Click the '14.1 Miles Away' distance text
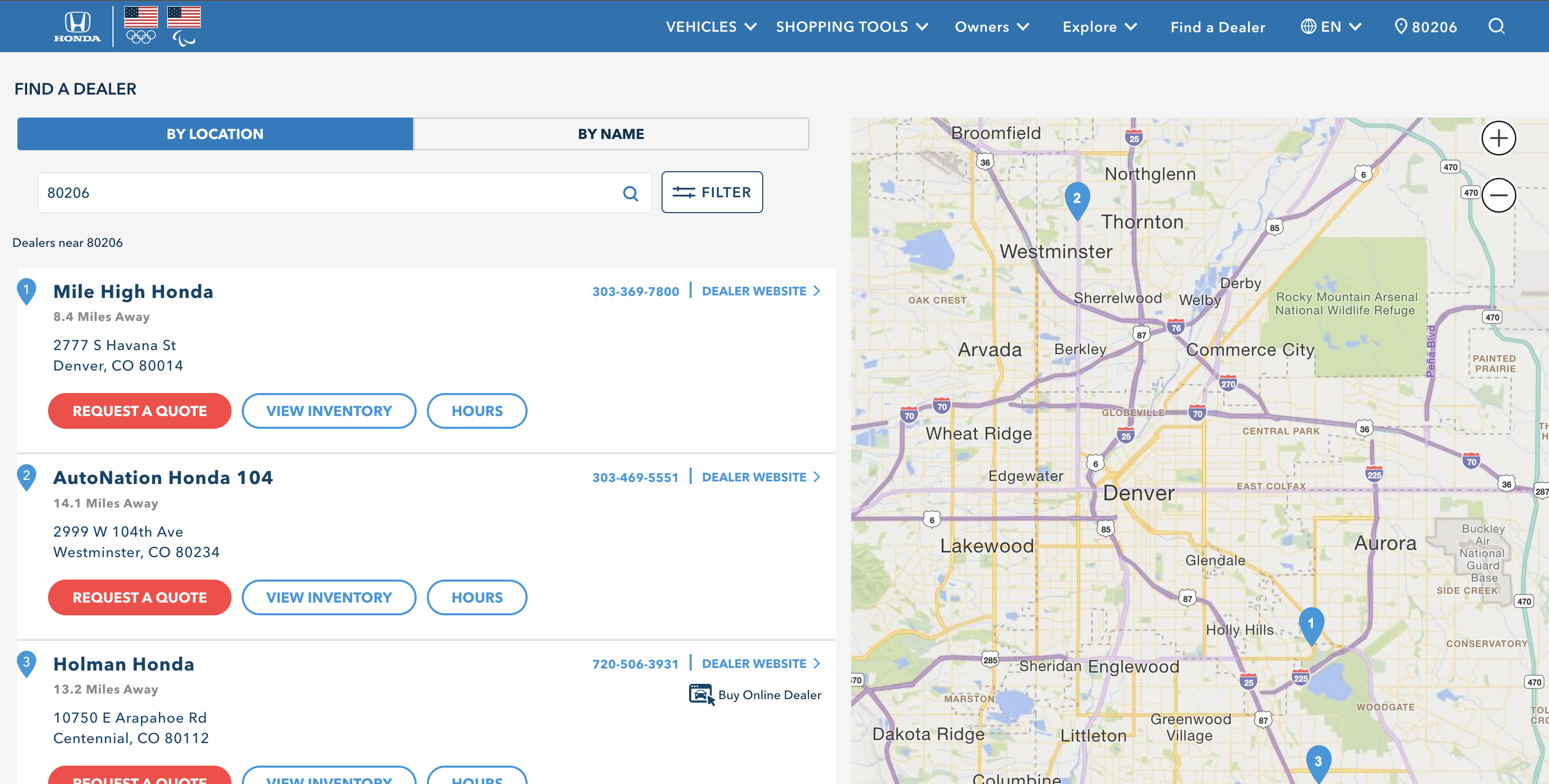This screenshot has height=784, width=1549. 105,503
